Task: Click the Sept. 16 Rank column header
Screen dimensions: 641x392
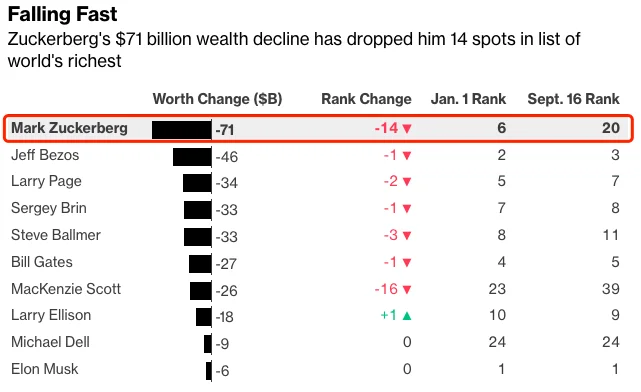Action: (574, 99)
